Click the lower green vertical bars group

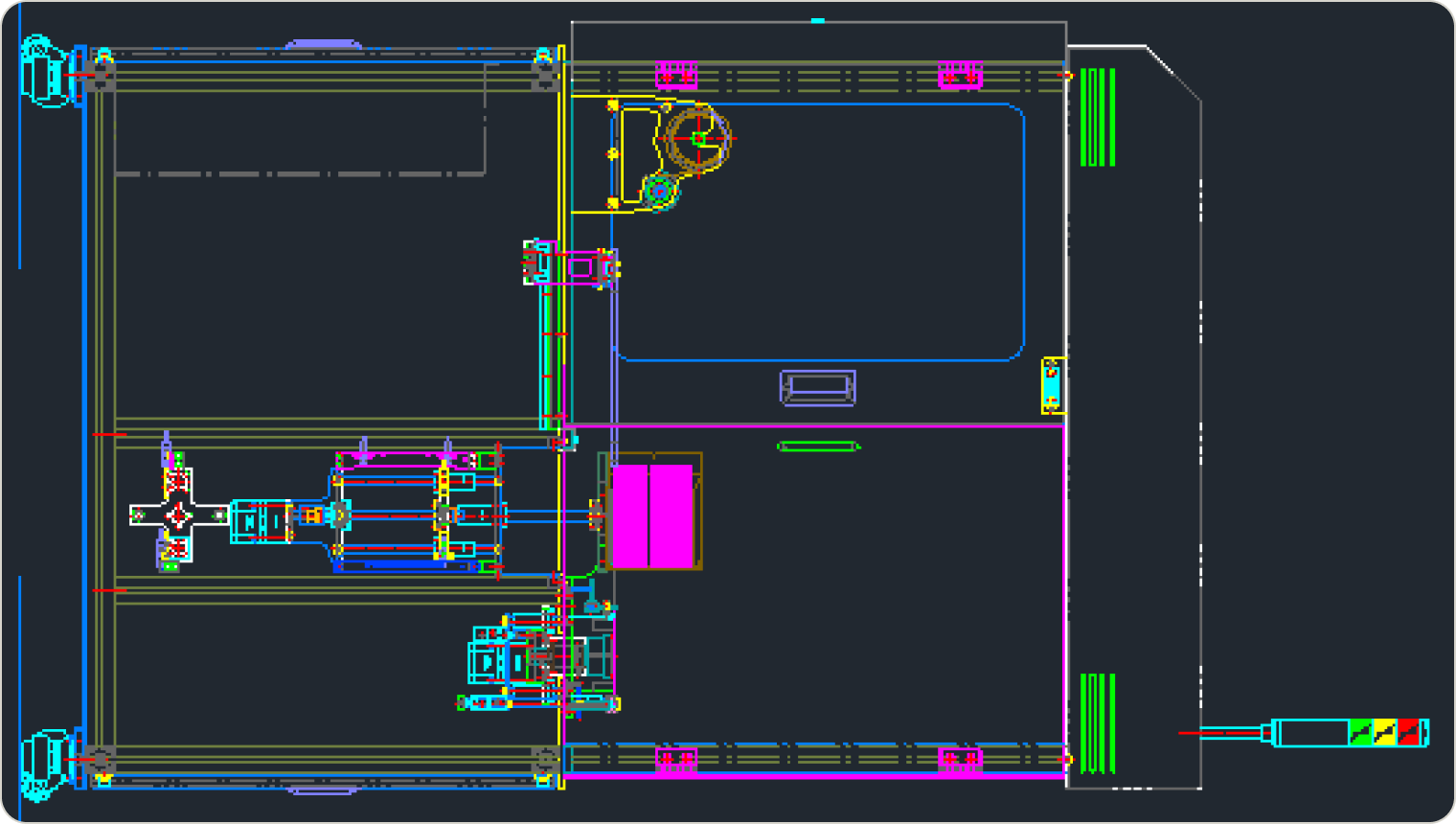coord(1098,723)
